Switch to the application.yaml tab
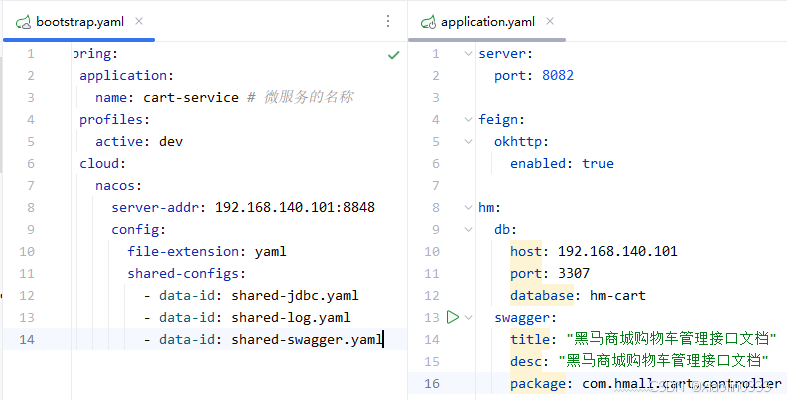This screenshot has width=787, height=400. point(487,22)
